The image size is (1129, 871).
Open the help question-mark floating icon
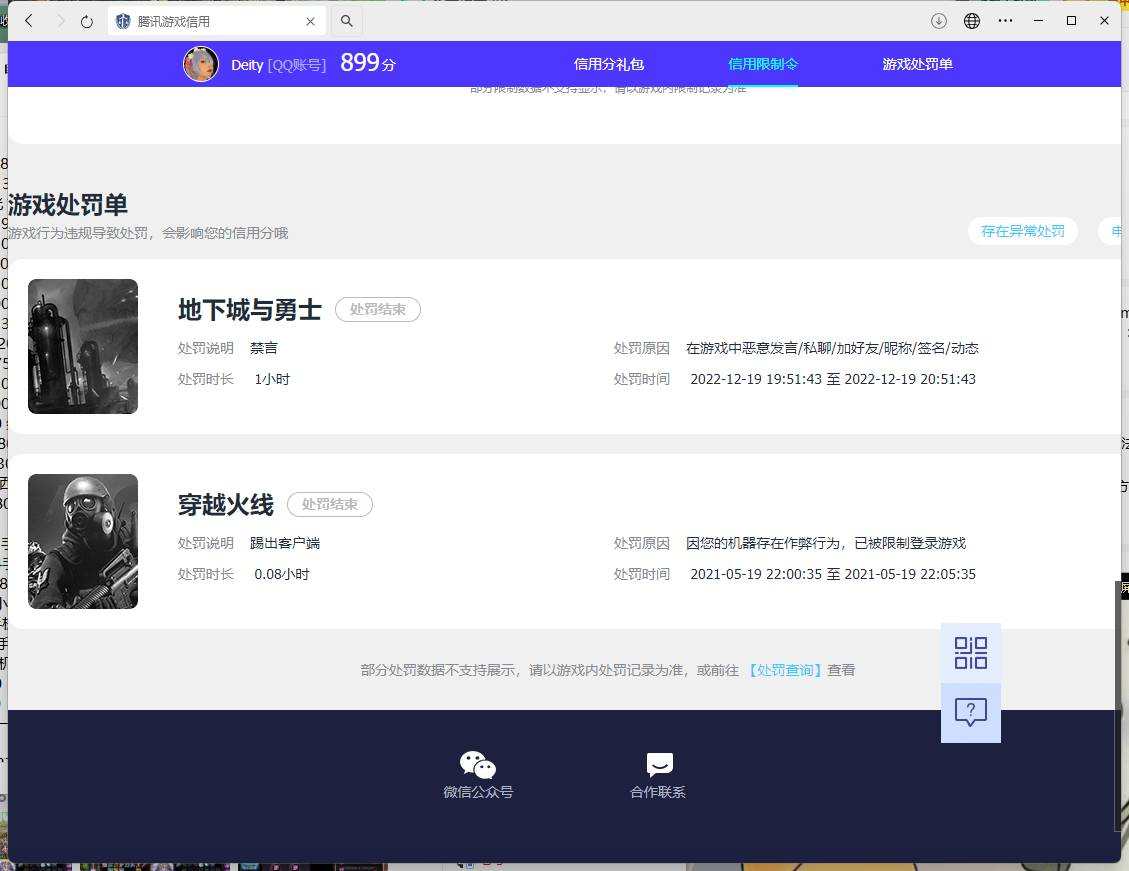tap(971, 713)
